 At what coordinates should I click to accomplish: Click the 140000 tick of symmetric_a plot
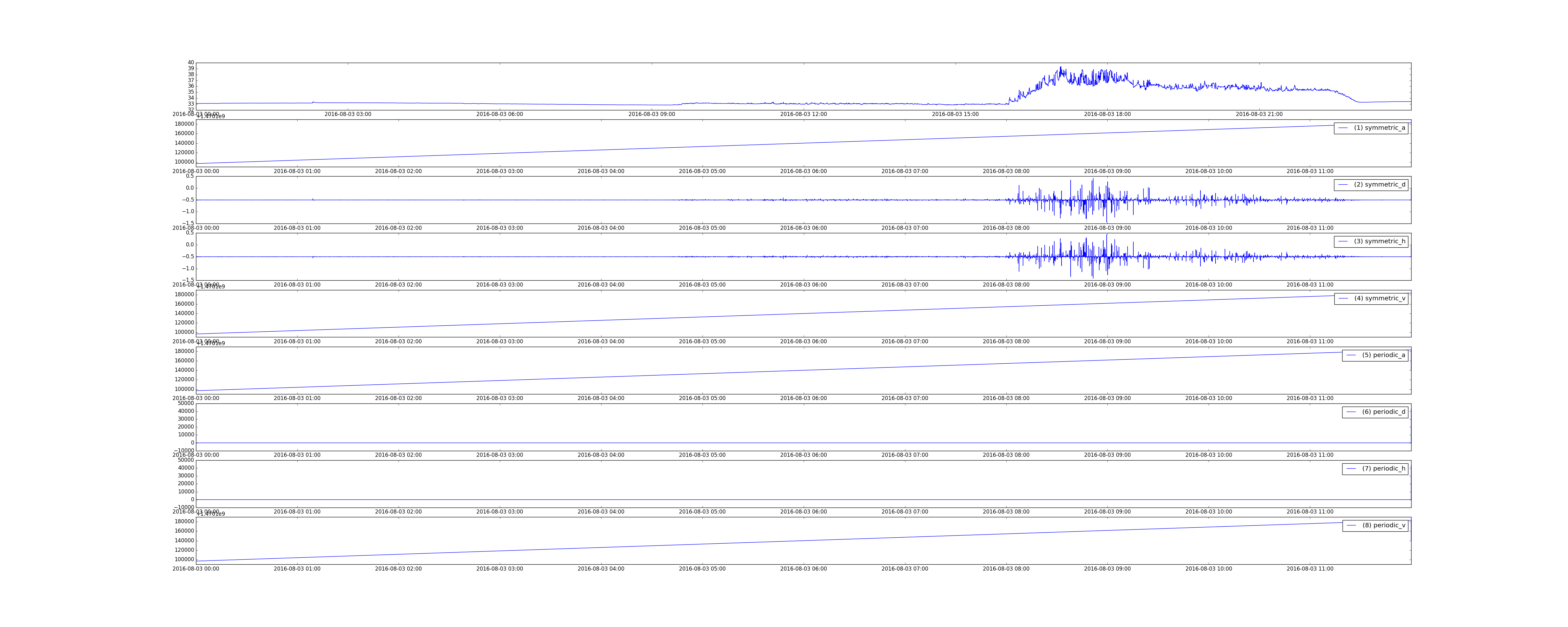pos(184,143)
